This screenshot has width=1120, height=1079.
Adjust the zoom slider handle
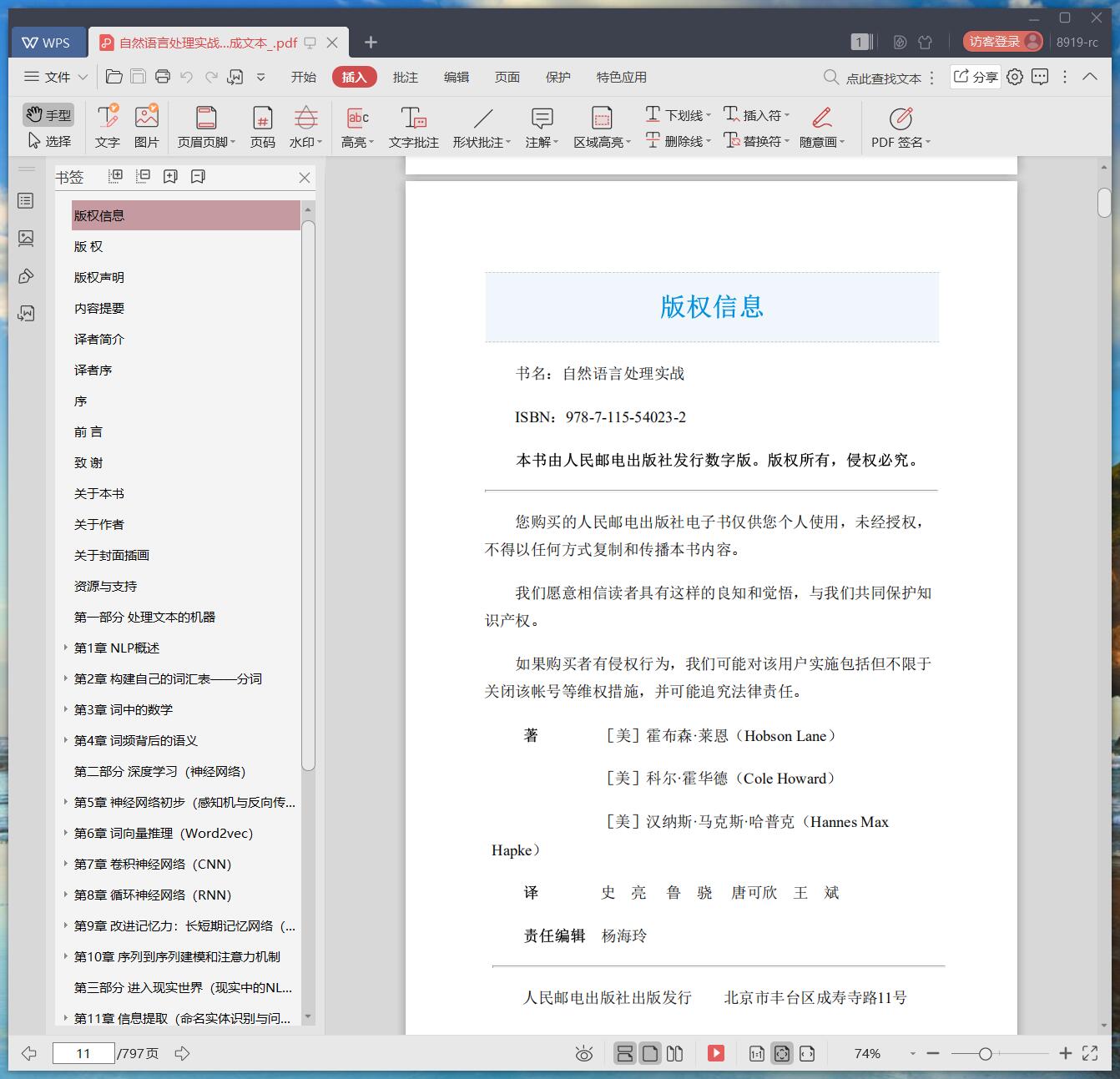[x=985, y=1054]
